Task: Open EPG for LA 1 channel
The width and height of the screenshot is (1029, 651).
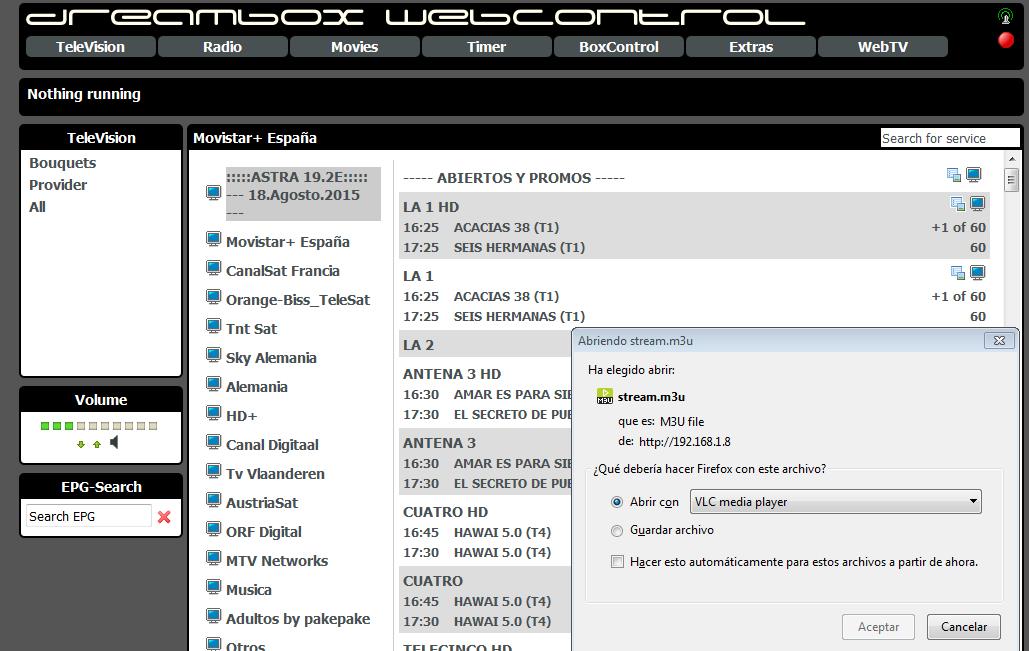Action: coord(957,273)
